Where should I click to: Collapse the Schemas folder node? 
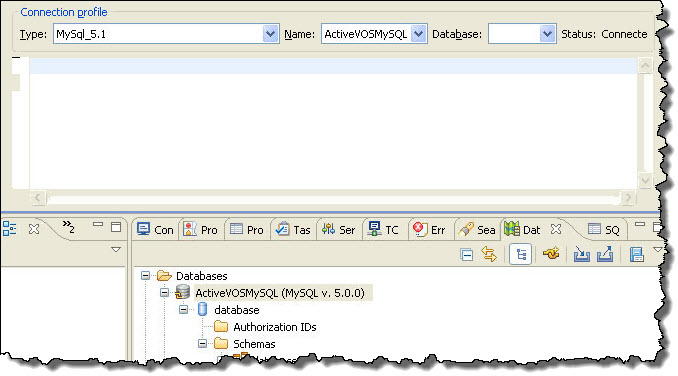[202, 344]
